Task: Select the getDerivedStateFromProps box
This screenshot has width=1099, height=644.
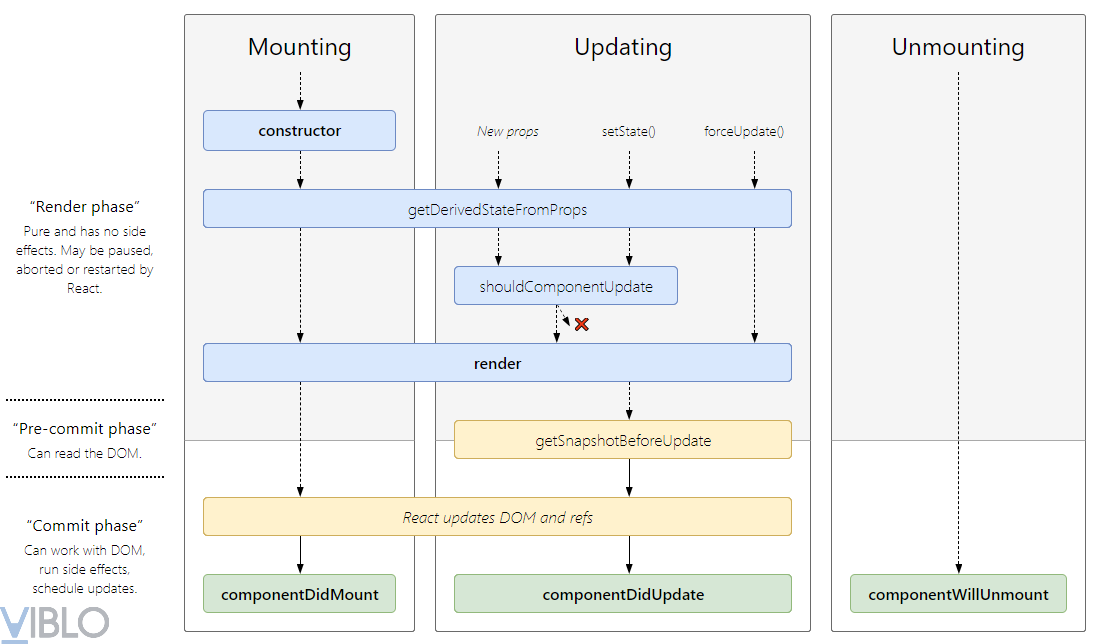Action: point(497,209)
